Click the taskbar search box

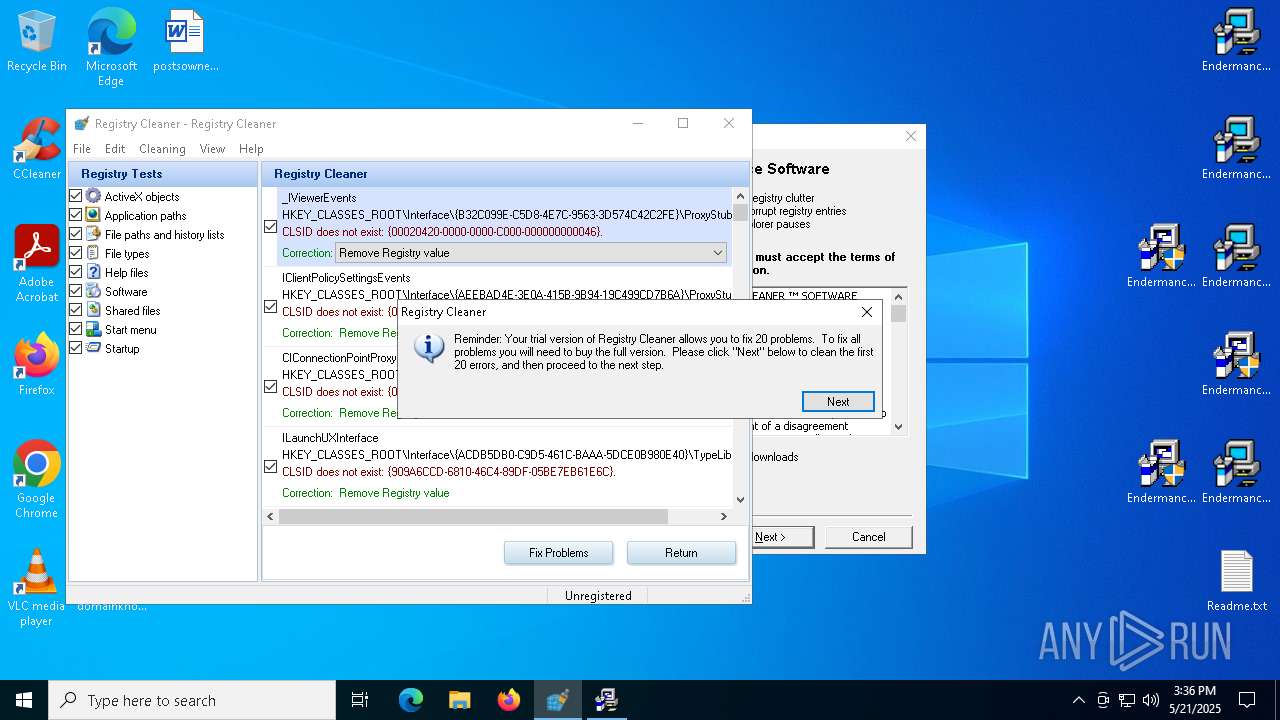point(192,700)
